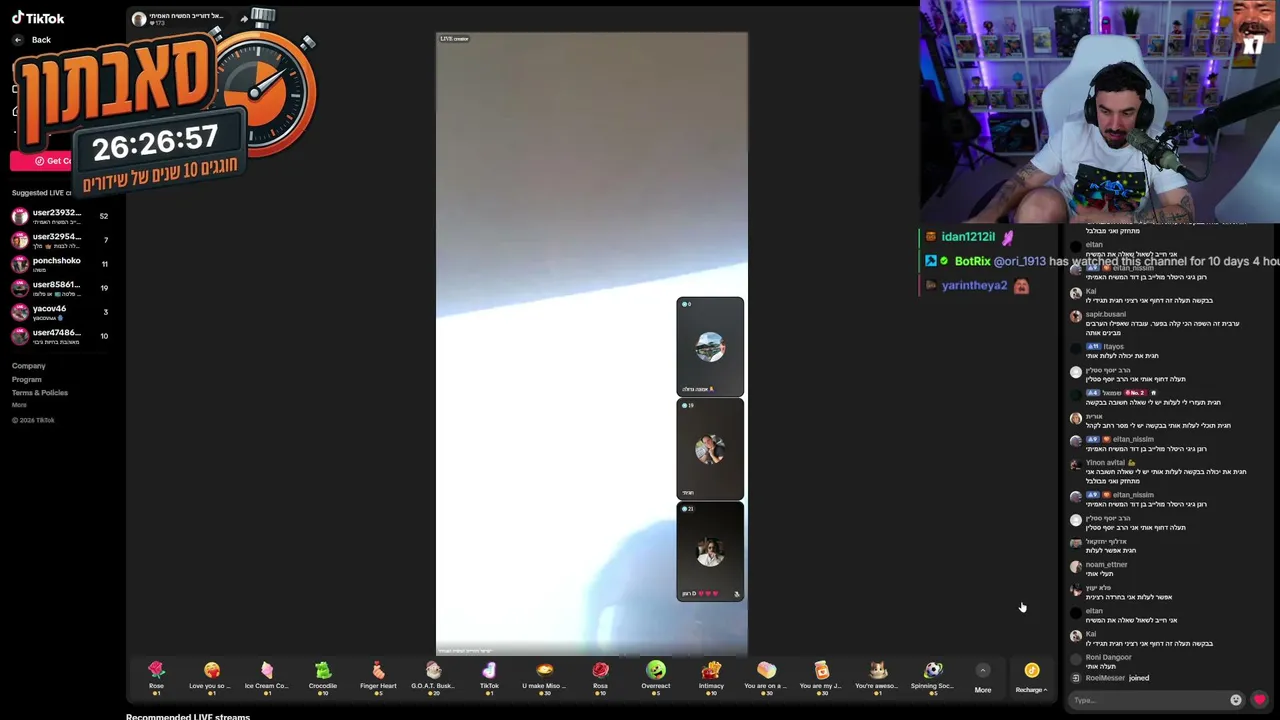1280x720 pixels.
Task: Select the bottom guest tile with hearts
Action: [x=710, y=552]
